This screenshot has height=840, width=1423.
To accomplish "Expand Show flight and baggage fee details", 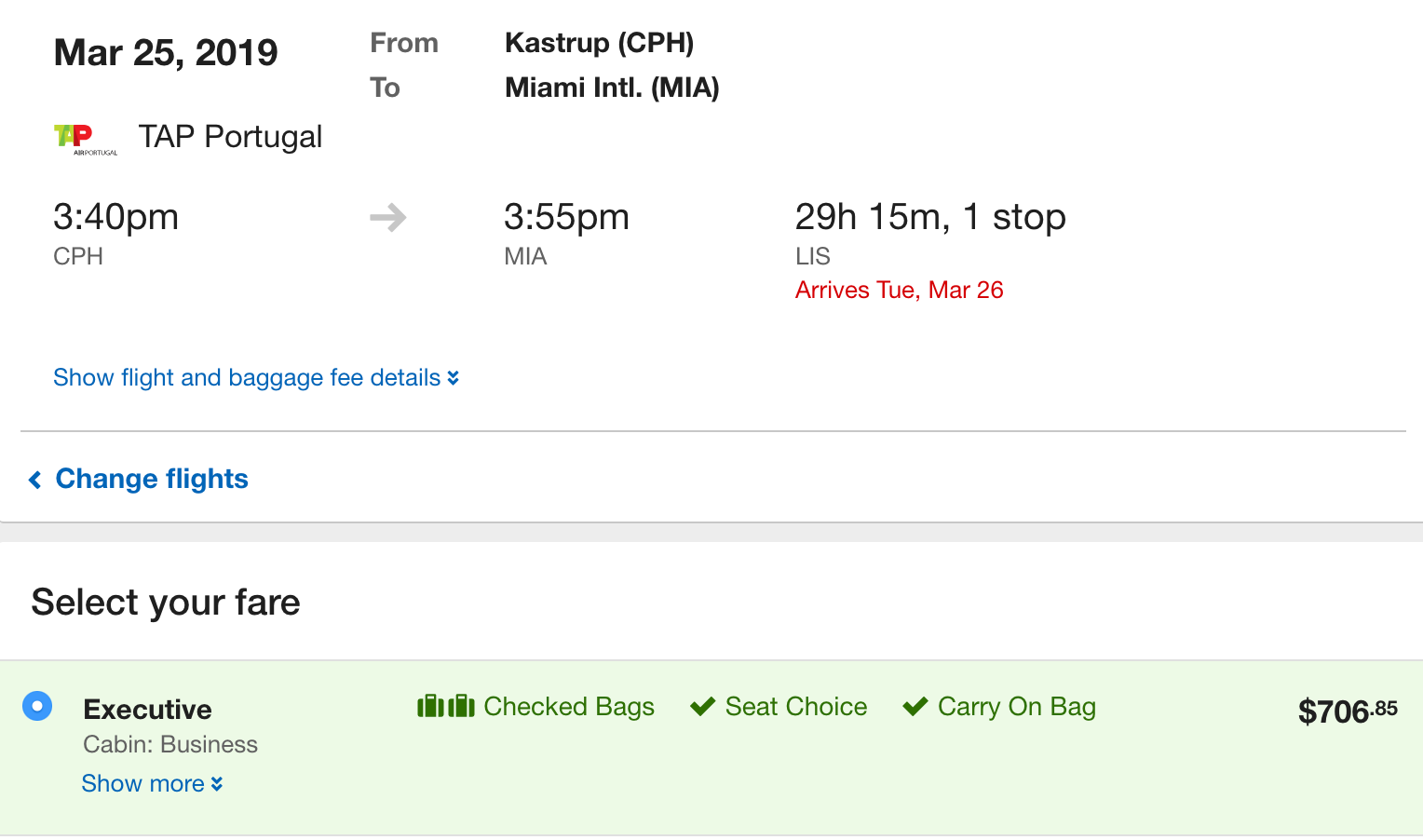I will pyautogui.click(x=247, y=378).
